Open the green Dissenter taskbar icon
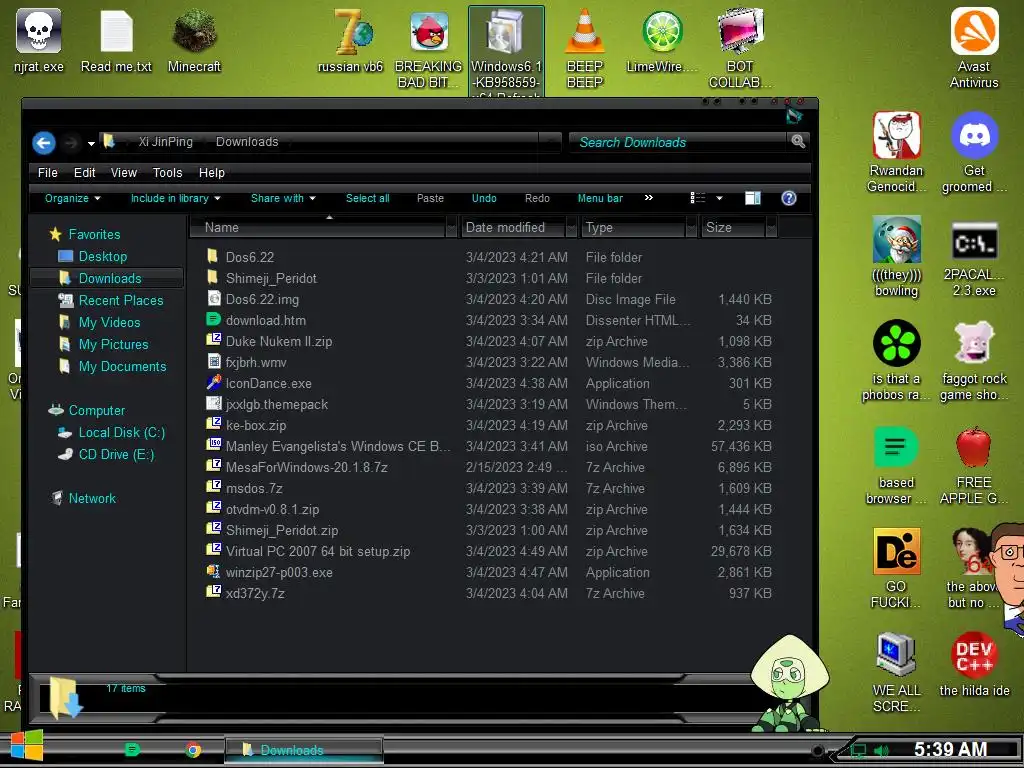Image resolution: width=1024 pixels, height=768 pixels. click(133, 750)
